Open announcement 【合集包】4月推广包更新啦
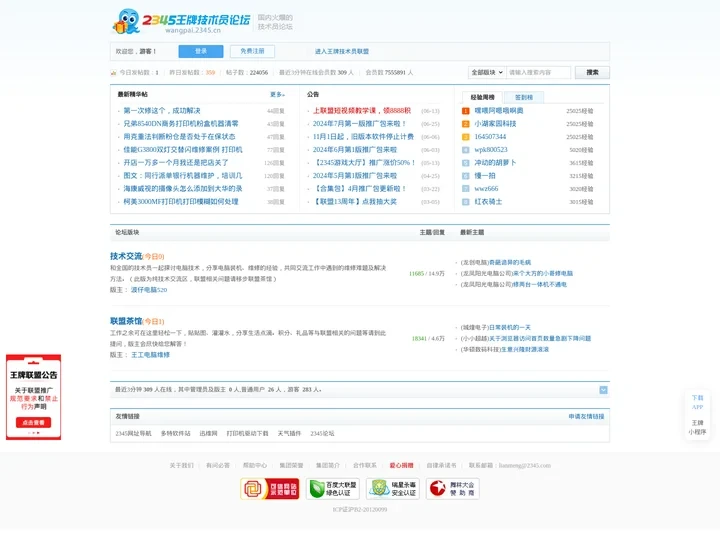Screen dimensions: 720x540 [x=360, y=188]
